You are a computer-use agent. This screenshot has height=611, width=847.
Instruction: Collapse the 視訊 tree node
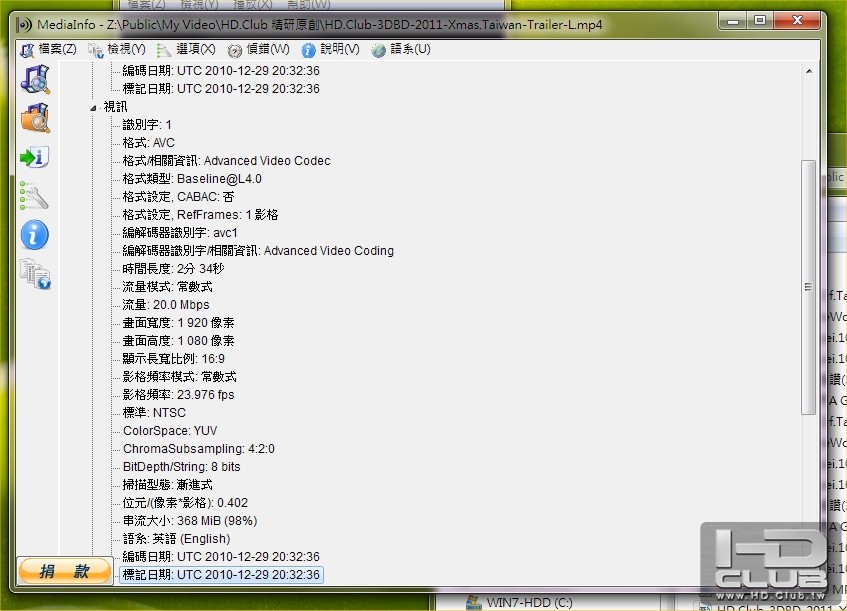(x=93, y=108)
